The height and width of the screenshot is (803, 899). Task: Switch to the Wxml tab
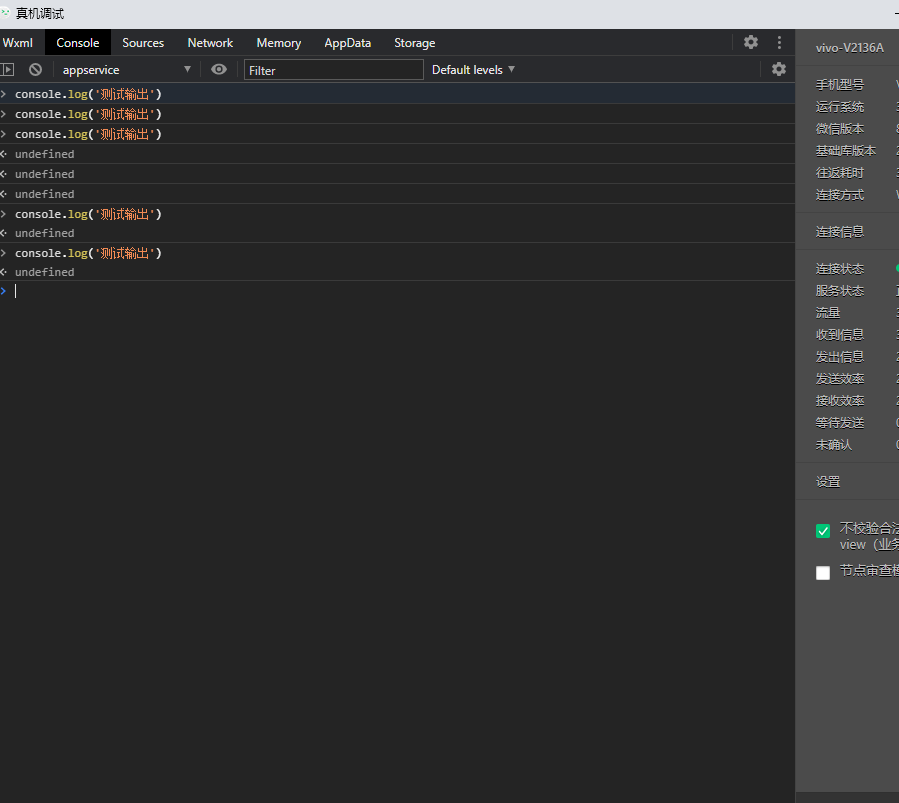click(x=18, y=43)
